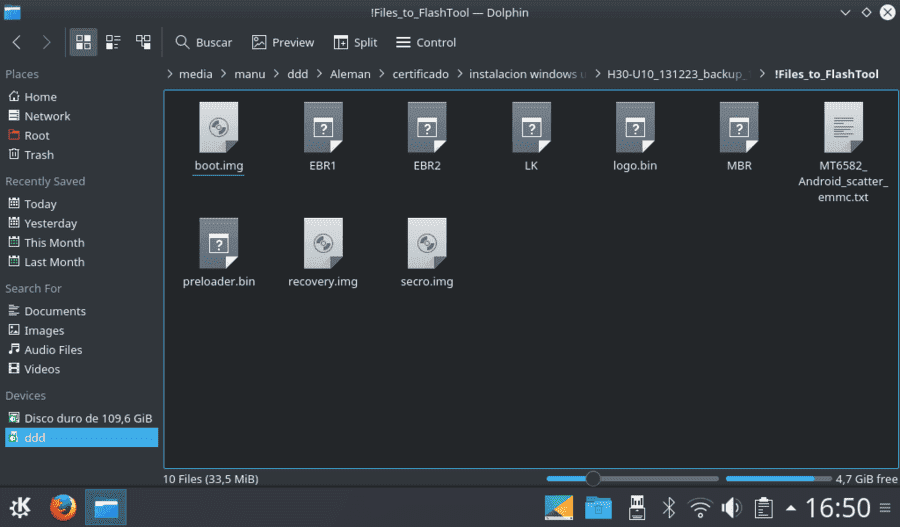Click the 4,7 GiB free space bar

(778, 478)
